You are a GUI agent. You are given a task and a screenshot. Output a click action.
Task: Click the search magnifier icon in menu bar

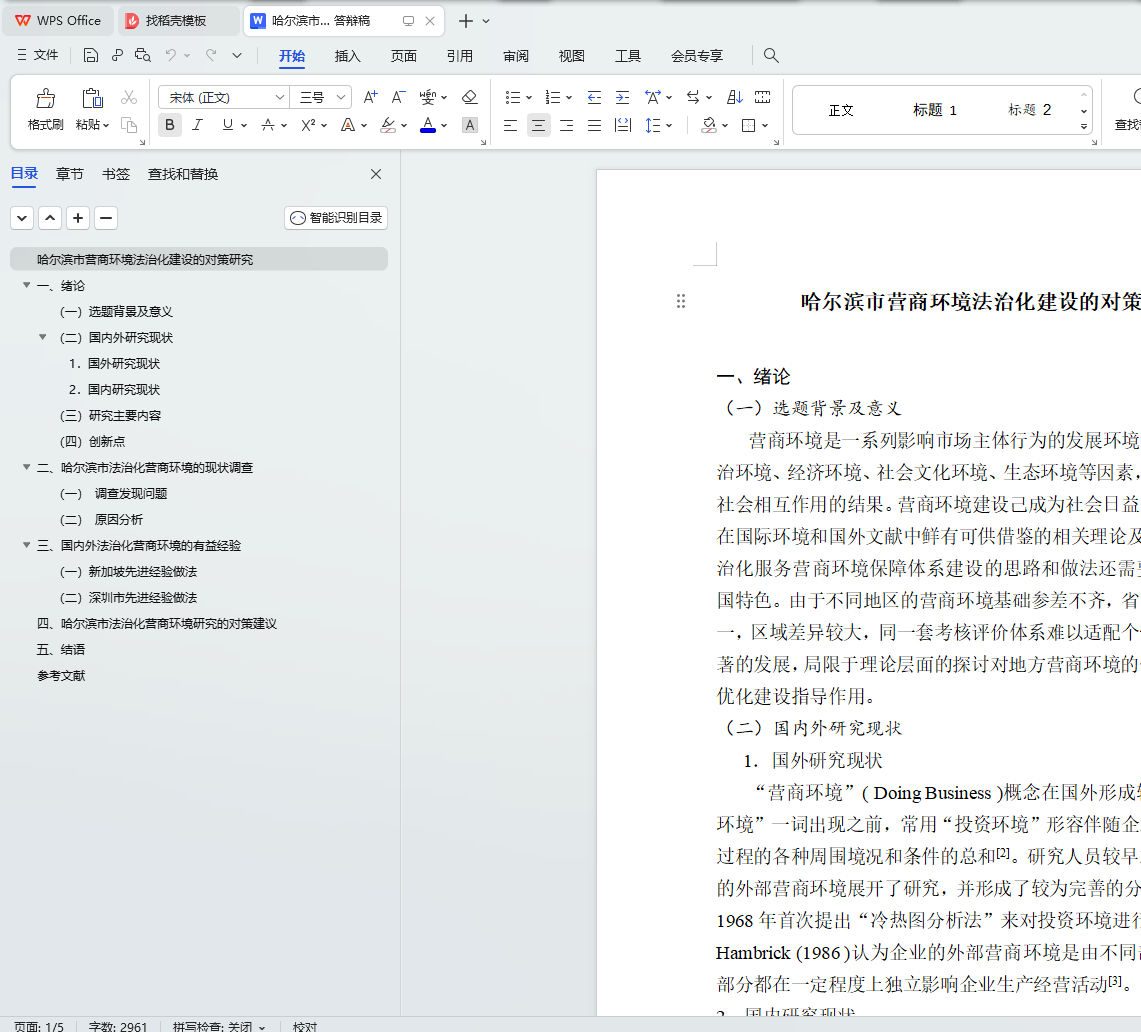771,56
